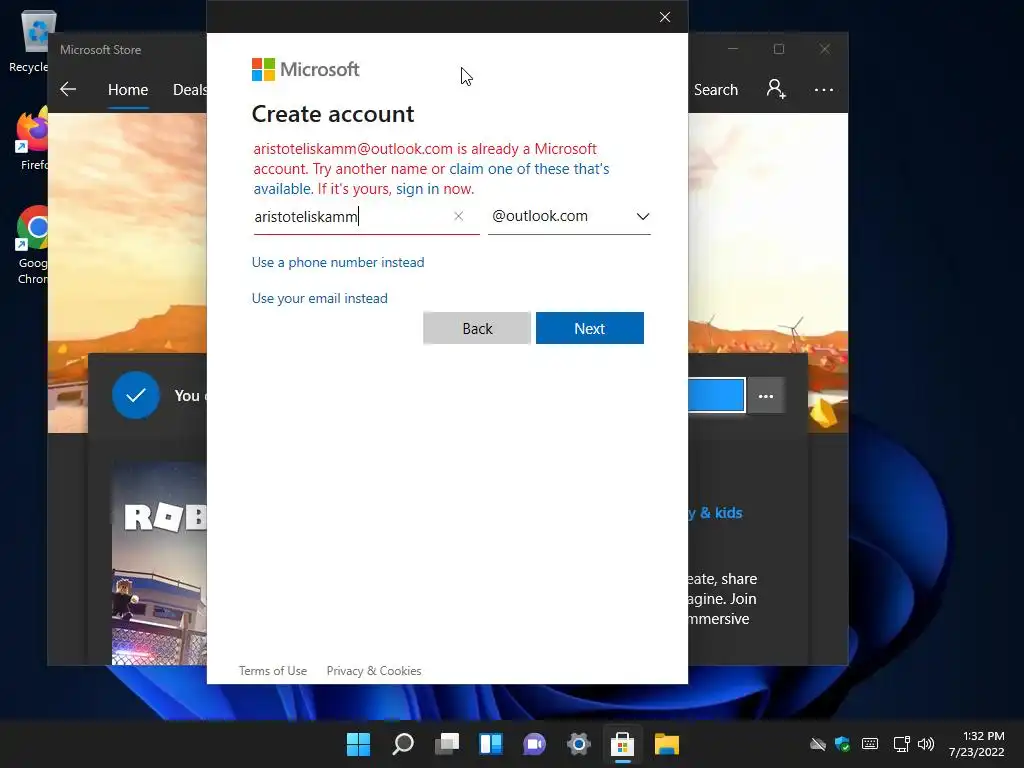Open the Firefox desktop shortcut
Image resolution: width=1024 pixels, height=768 pixels.
pos(33,140)
